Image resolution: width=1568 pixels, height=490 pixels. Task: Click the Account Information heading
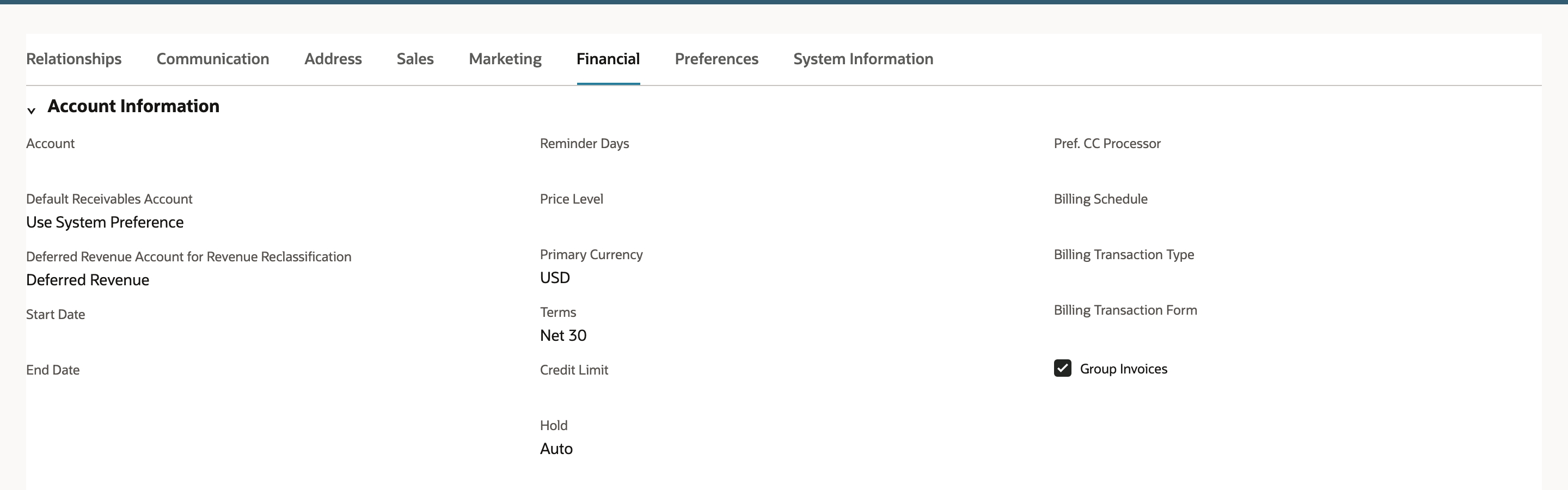click(133, 106)
